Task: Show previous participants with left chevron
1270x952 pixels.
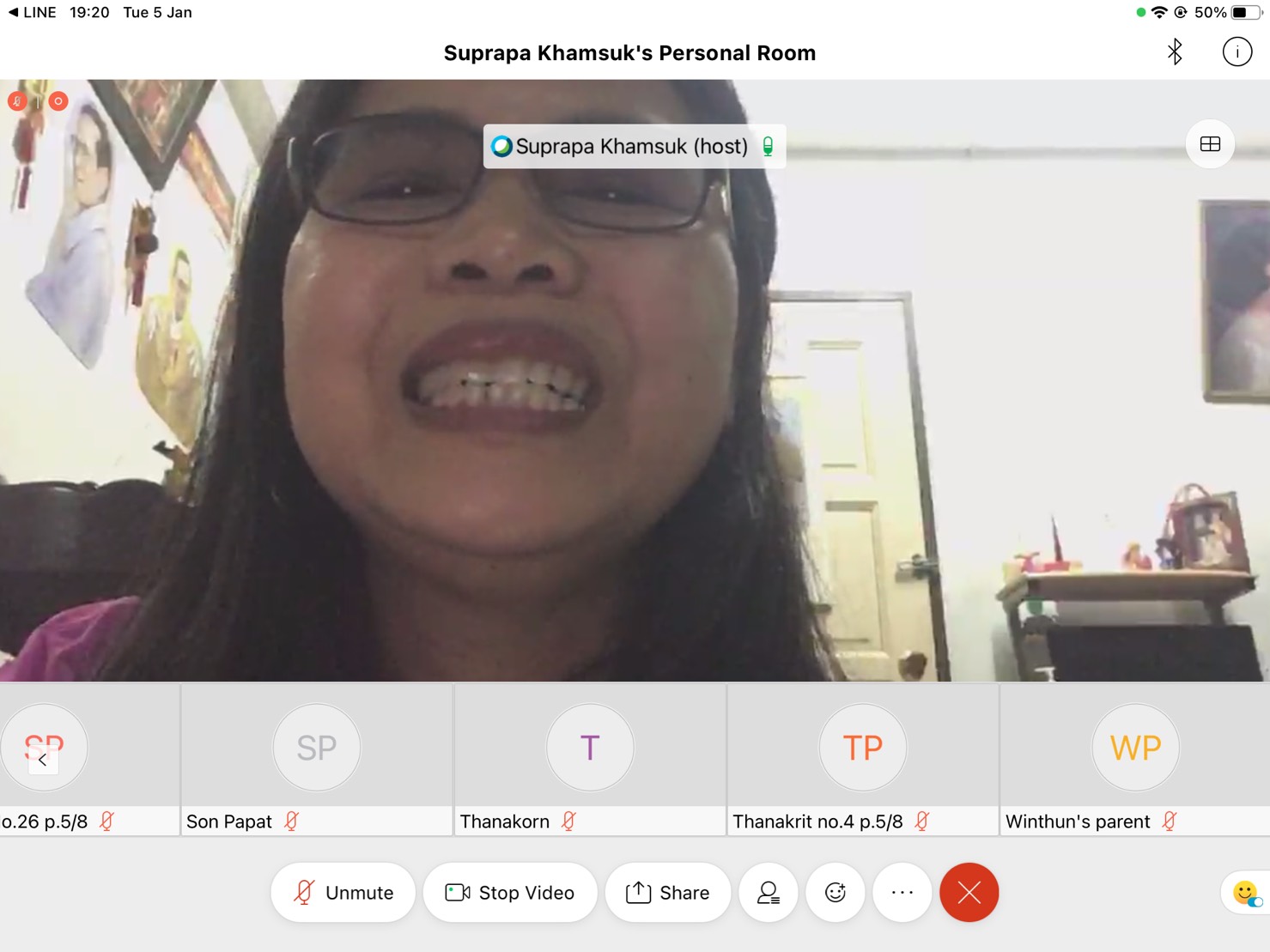Action: pyautogui.click(x=43, y=760)
